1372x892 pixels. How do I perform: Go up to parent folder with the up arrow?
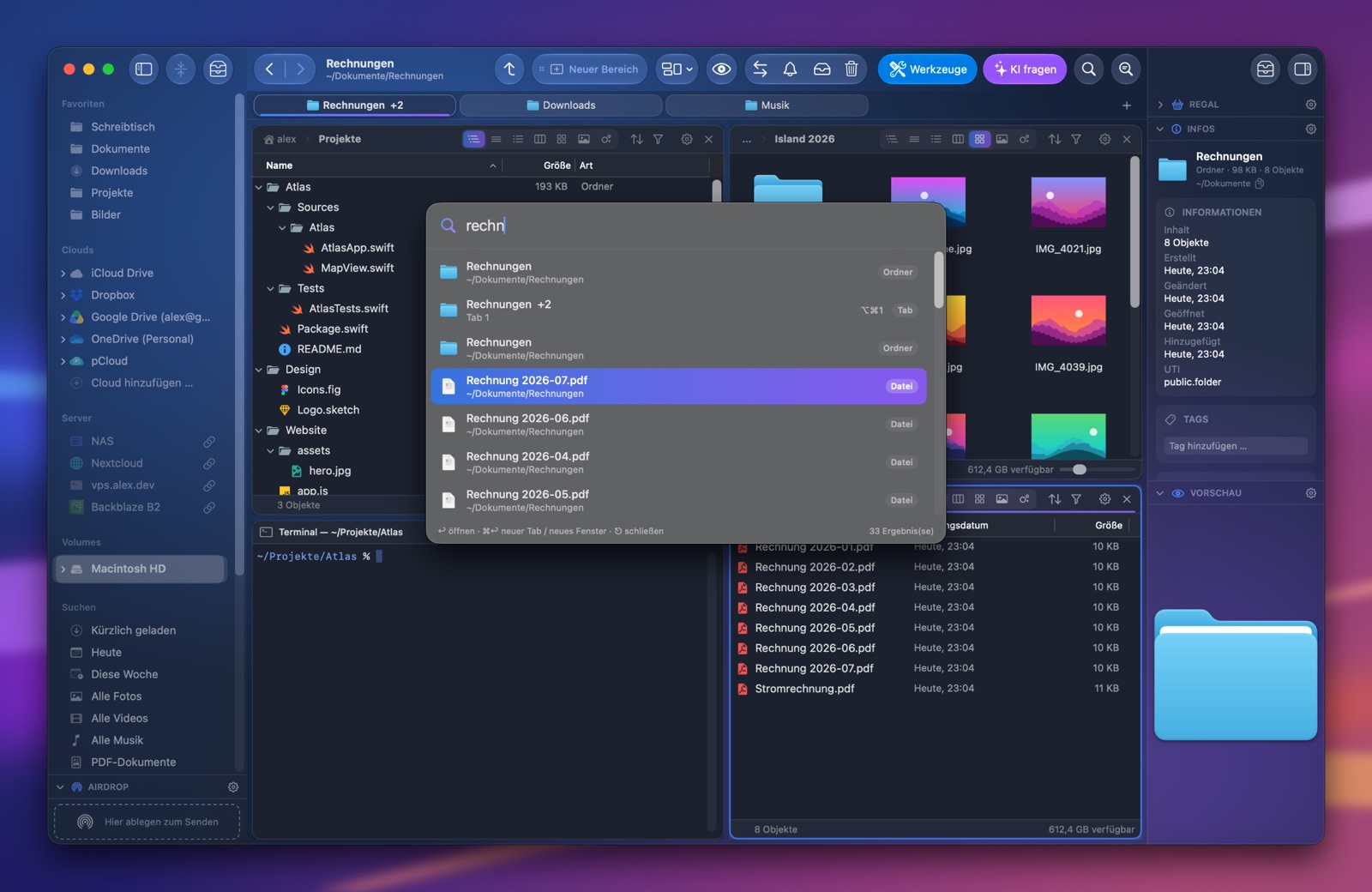509,69
